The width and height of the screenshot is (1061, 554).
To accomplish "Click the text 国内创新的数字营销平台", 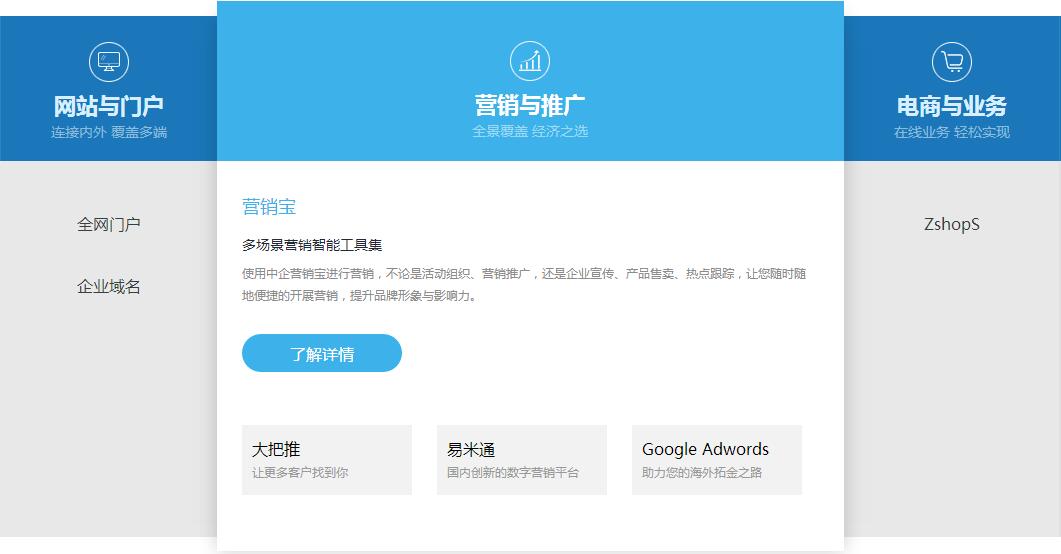I will (513, 472).
